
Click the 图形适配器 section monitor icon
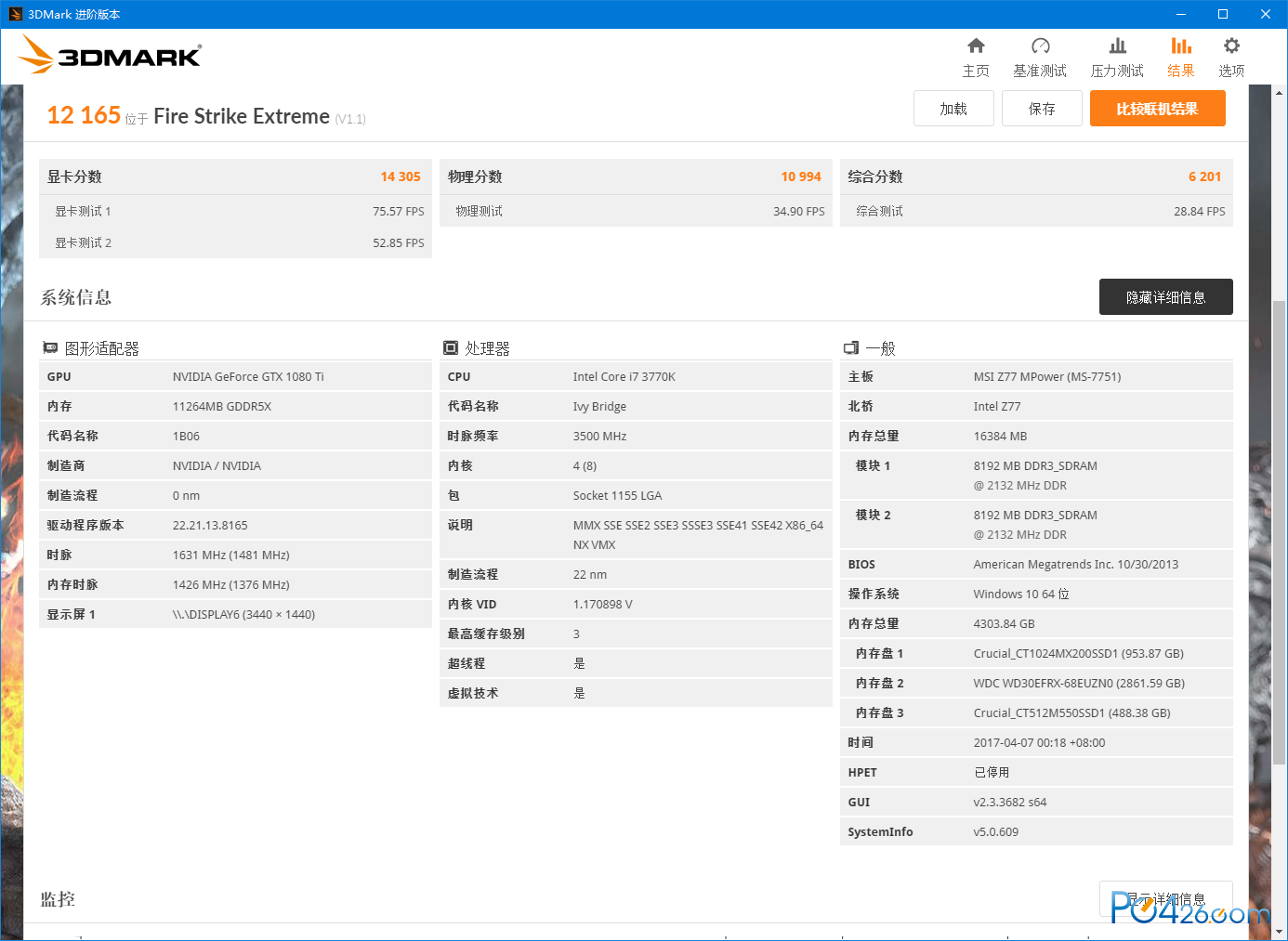[x=50, y=347]
